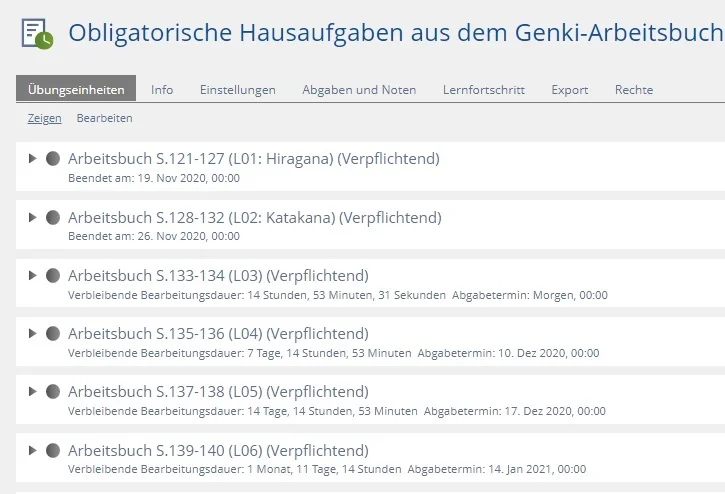This screenshot has height=494, width=725.
Task: Open Arbeitsbuch S.137-138 (L05) assignment title
Action: [218, 392]
